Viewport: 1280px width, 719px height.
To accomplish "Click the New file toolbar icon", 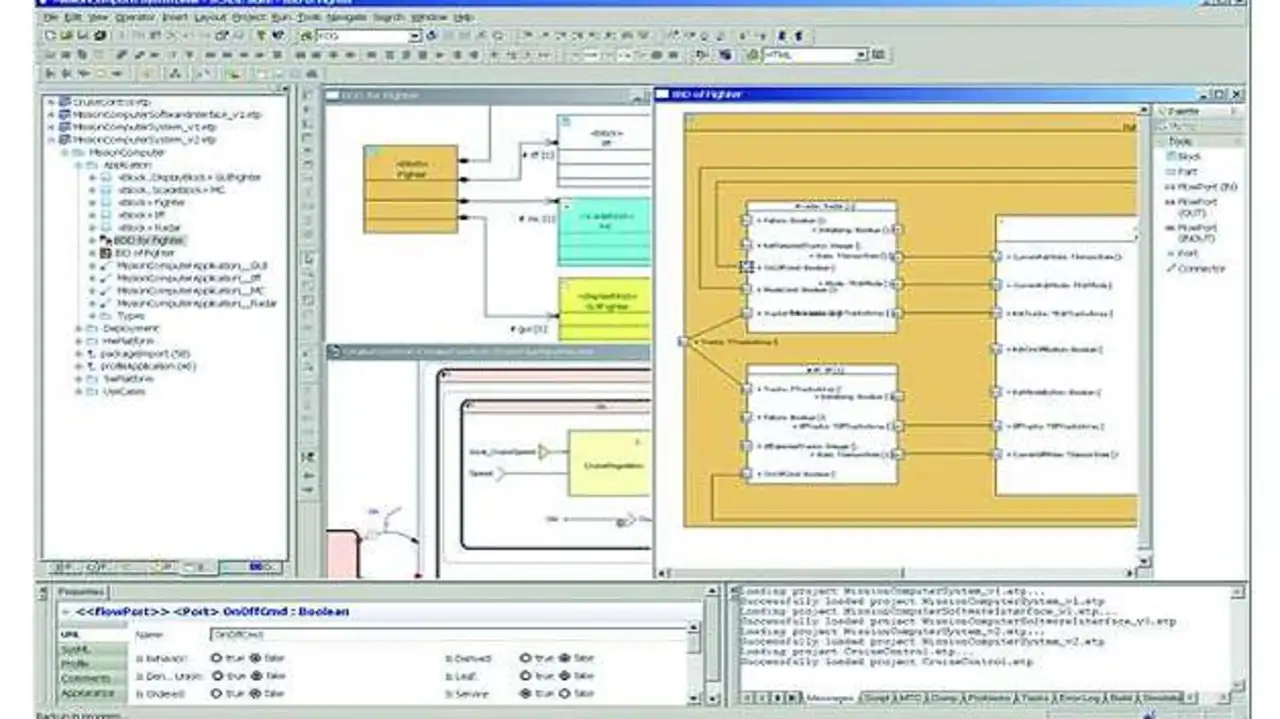I will (52, 36).
